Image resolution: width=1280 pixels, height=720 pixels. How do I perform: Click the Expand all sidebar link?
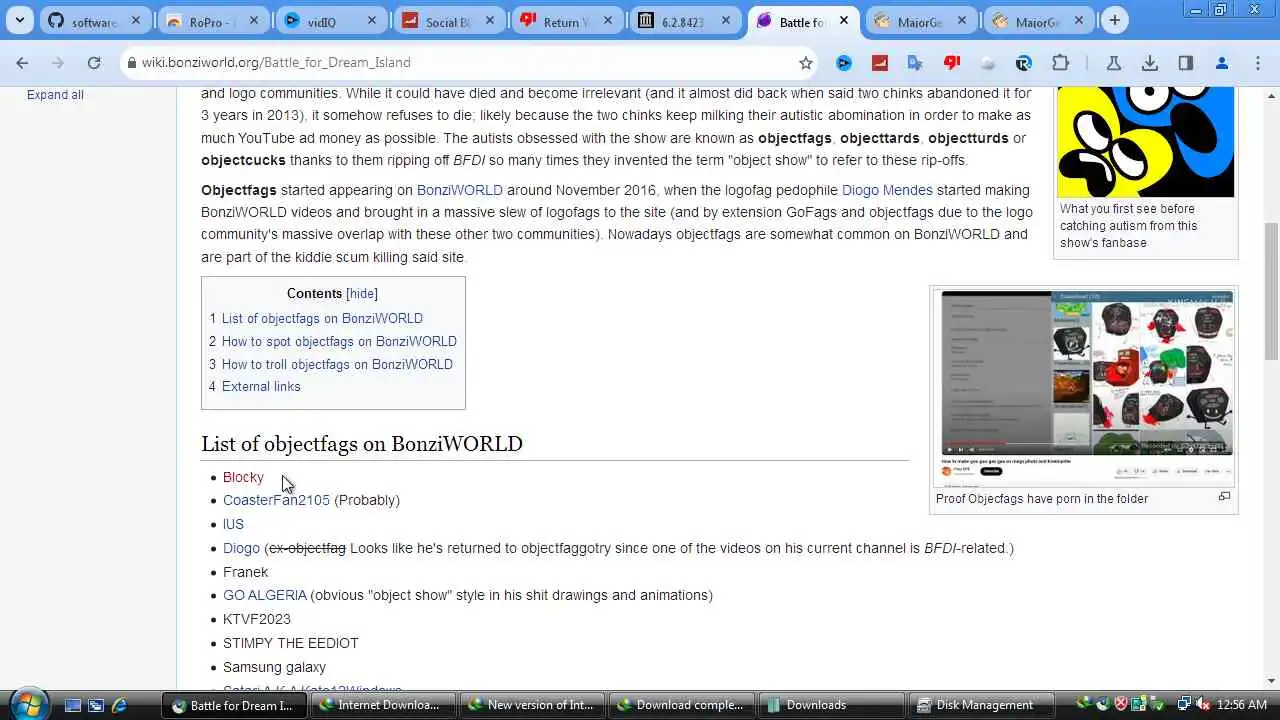coord(55,95)
